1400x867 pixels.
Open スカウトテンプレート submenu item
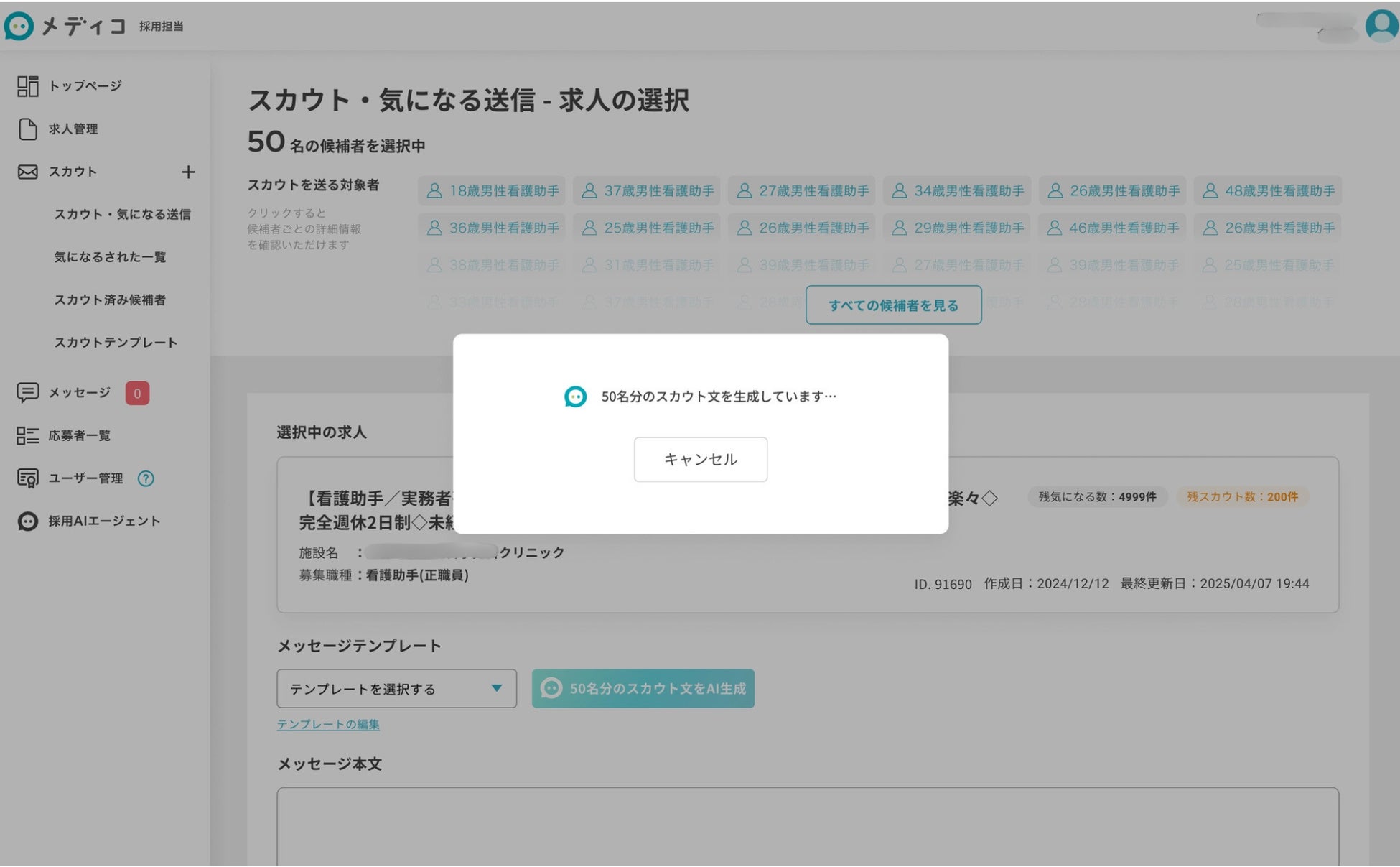116,343
